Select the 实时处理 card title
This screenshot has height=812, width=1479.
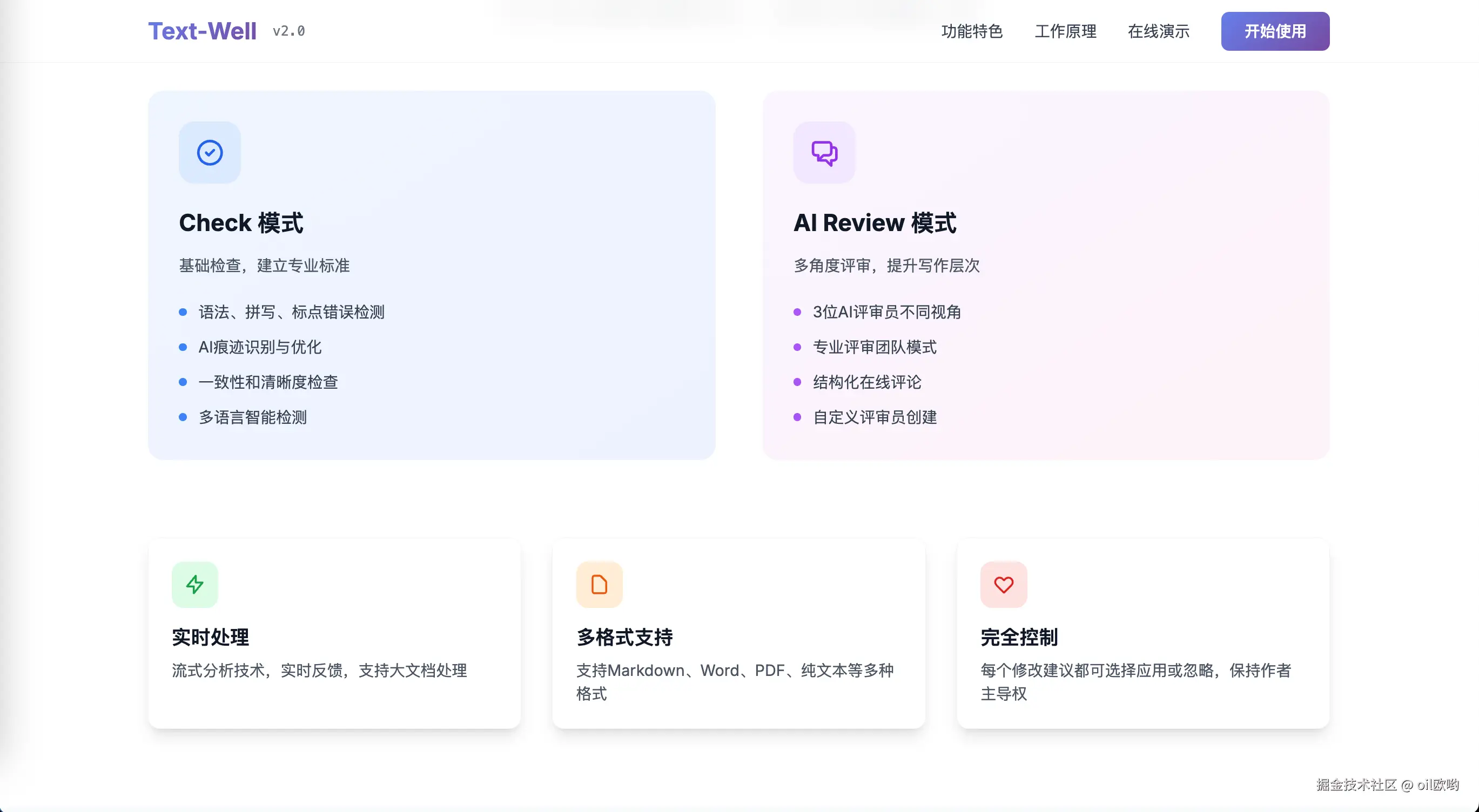[x=210, y=637]
